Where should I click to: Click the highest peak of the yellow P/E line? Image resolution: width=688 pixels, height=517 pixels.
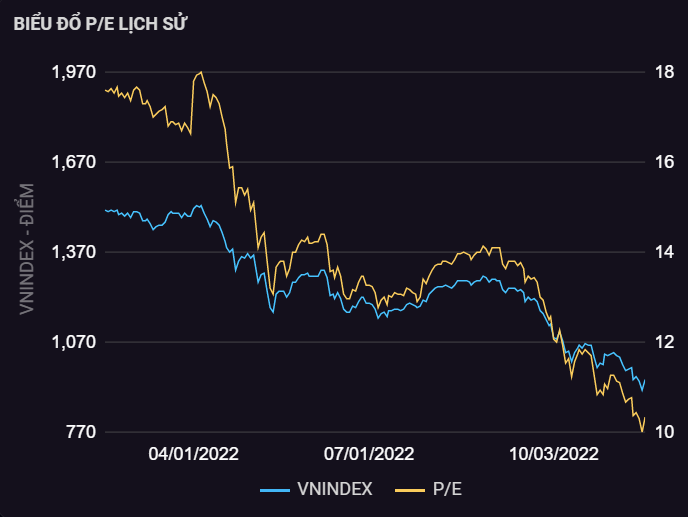point(201,72)
